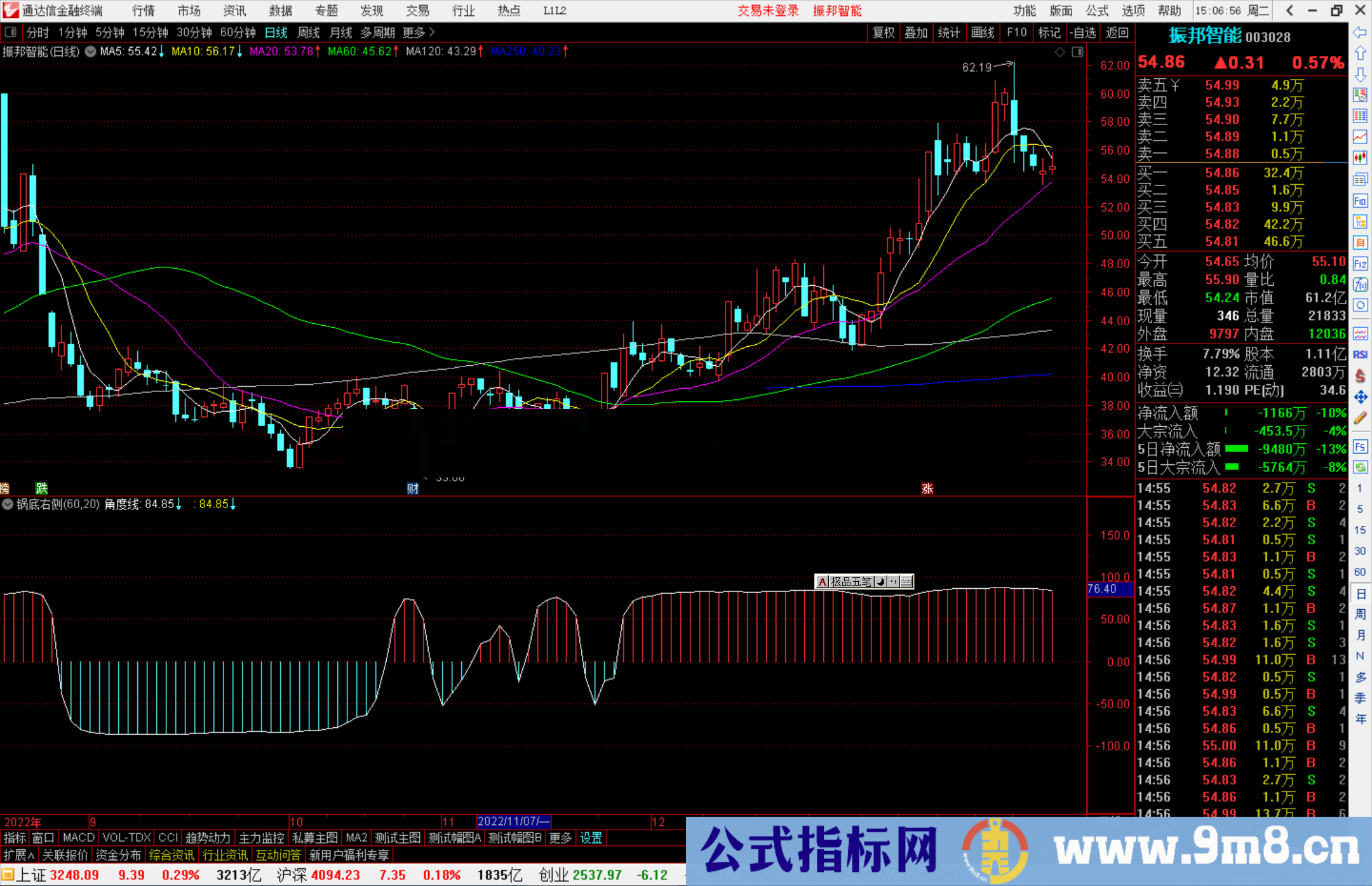Image resolution: width=1372 pixels, height=886 pixels.
Task: Expand the 更多 period dropdown next to 多周期
Action: (413, 32)
